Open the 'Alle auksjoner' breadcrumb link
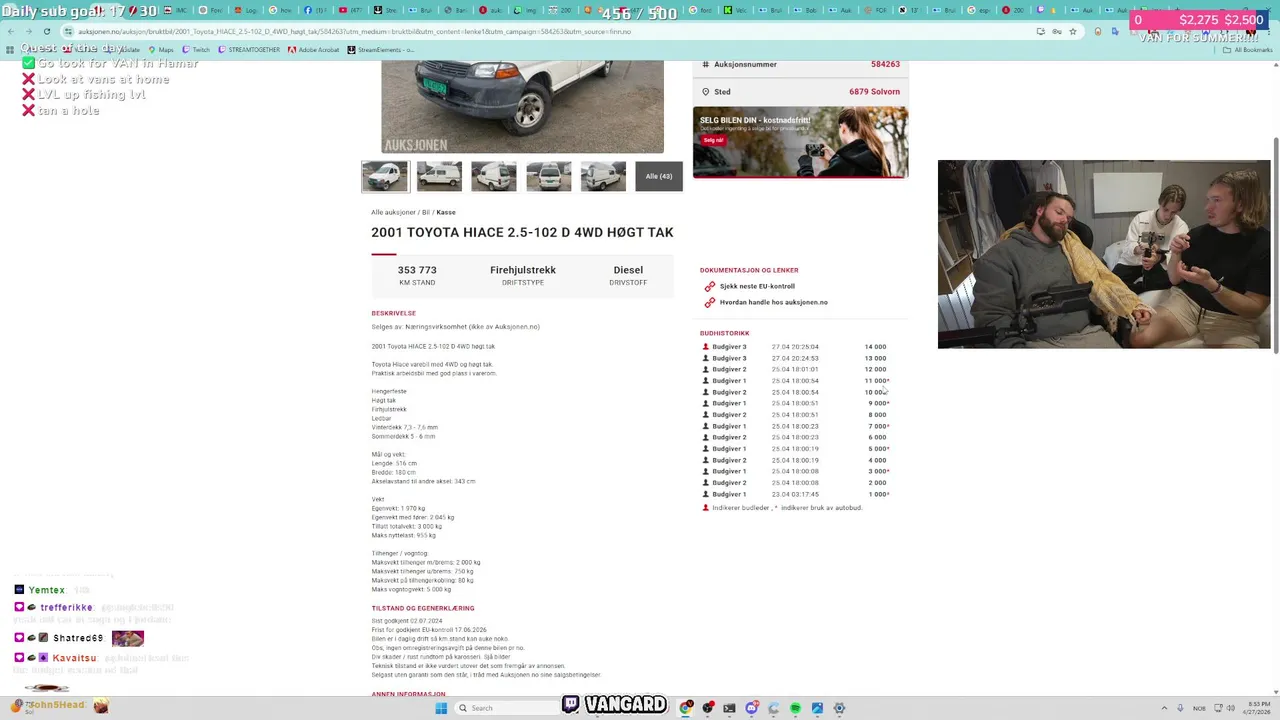Image resolution: width=1280 pixels, height=720 pixels. 394,212
